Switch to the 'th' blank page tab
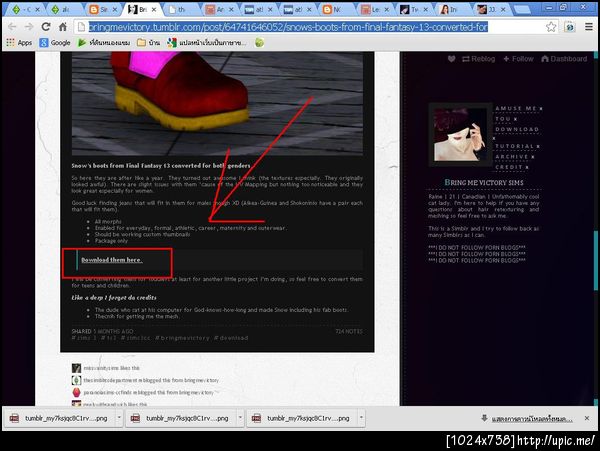 [180, 10]
